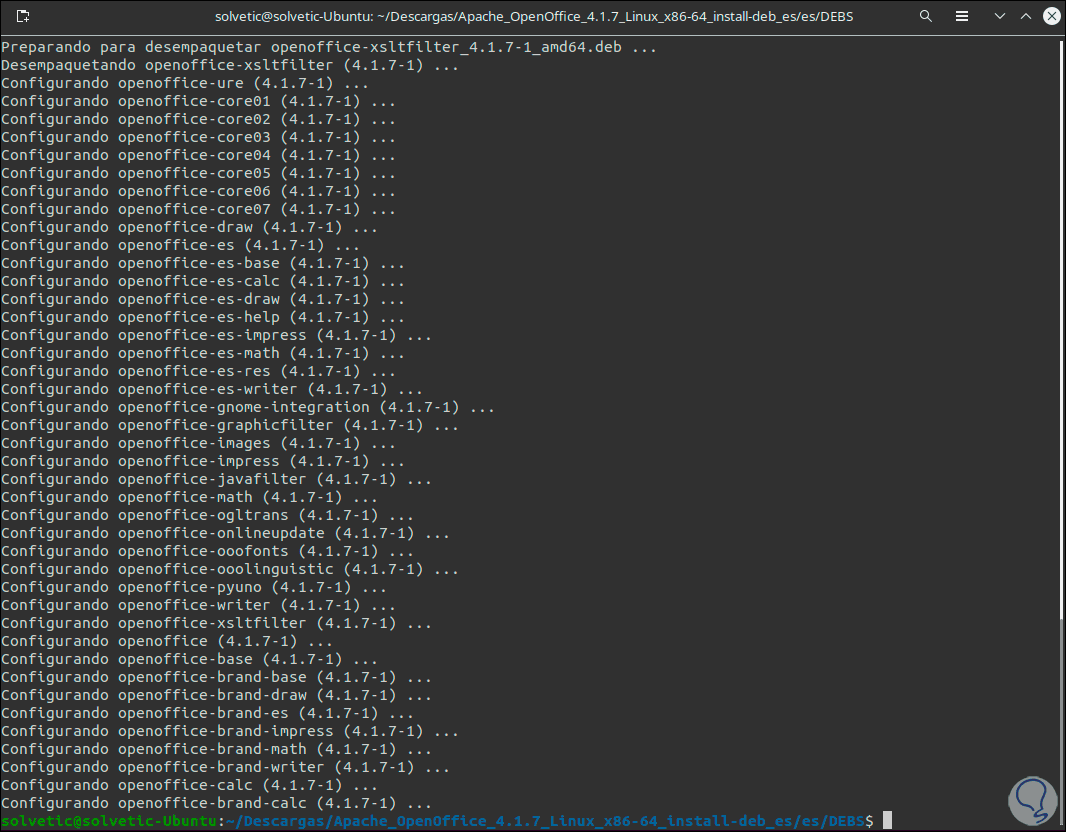Click the green prompt solvetic@solvetic-Ubuntu

point(109,821)
